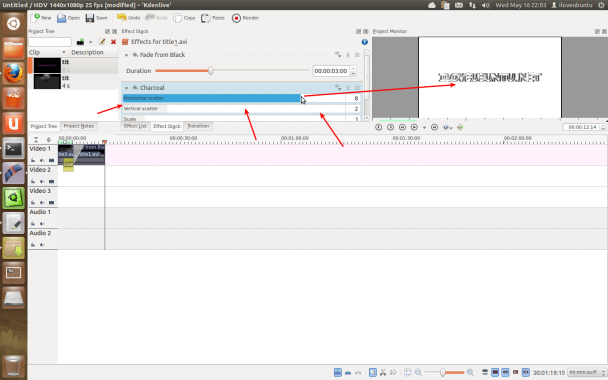
Task: Switch to the Project Tree tab
Action: [44, 126]
